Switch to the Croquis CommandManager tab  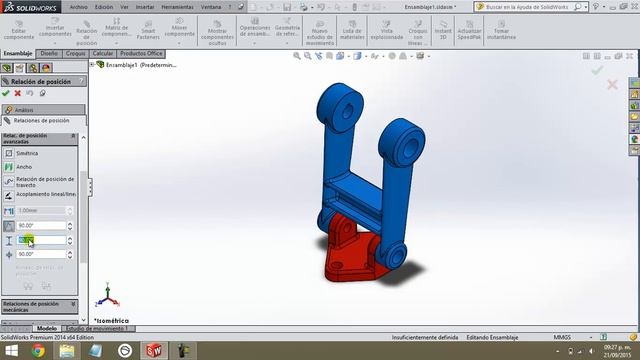[x=76, y=53]
